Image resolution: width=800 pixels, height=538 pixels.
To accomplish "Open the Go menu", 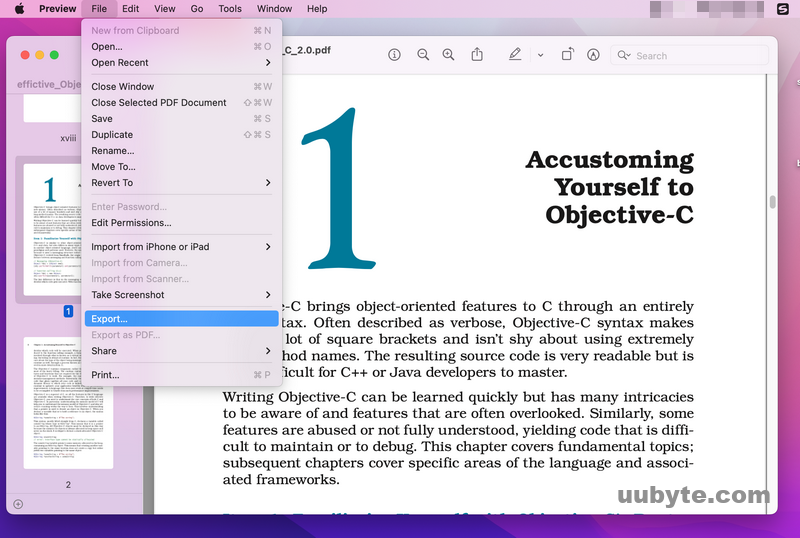I will coord(196,9).
